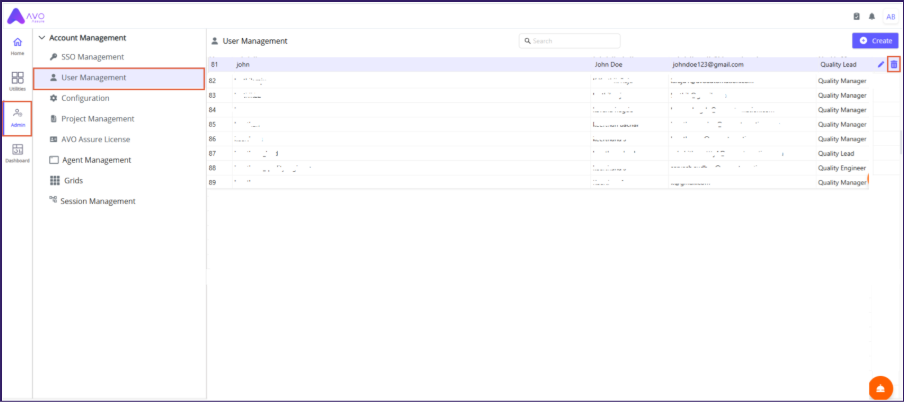The height and width of the screenshot is (402, 904).
Task: Open Session Management section
Action: click(97, 201)
